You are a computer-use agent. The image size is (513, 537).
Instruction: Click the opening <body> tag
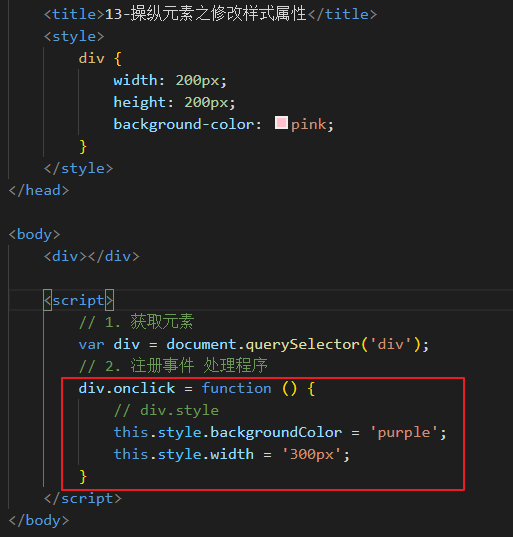35,235
